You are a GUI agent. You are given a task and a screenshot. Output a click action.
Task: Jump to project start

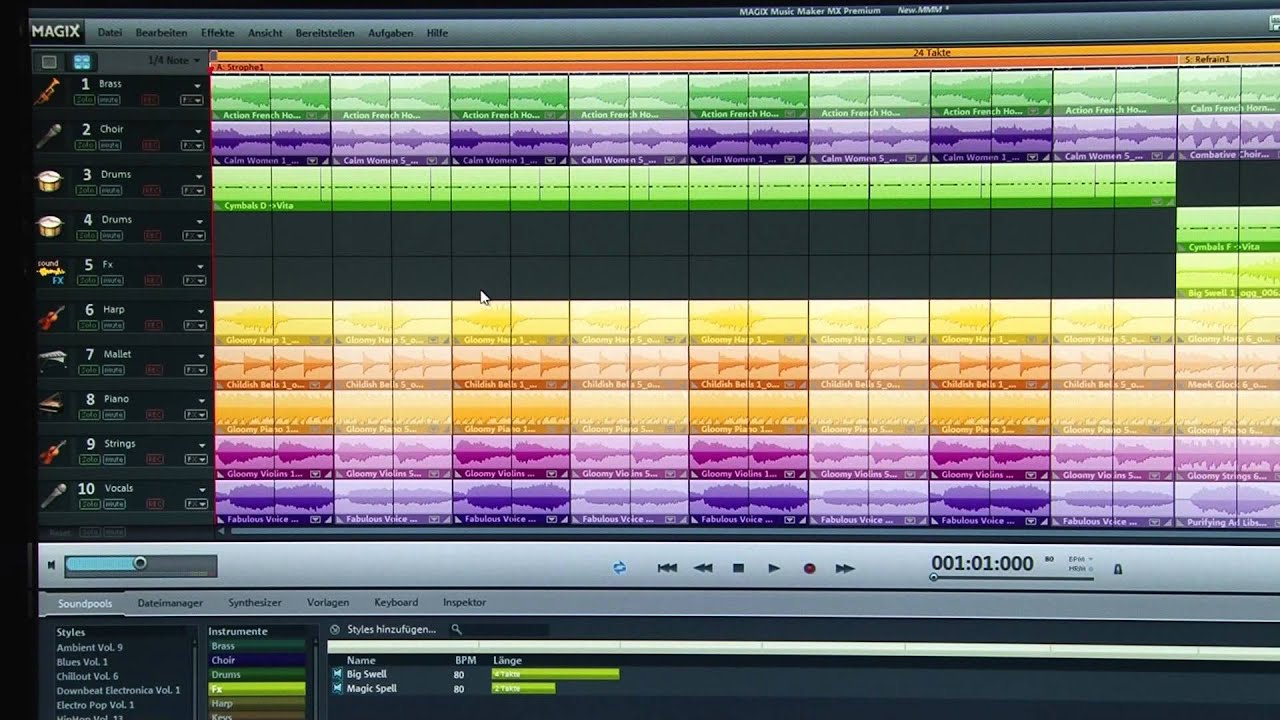click(667, 568)
